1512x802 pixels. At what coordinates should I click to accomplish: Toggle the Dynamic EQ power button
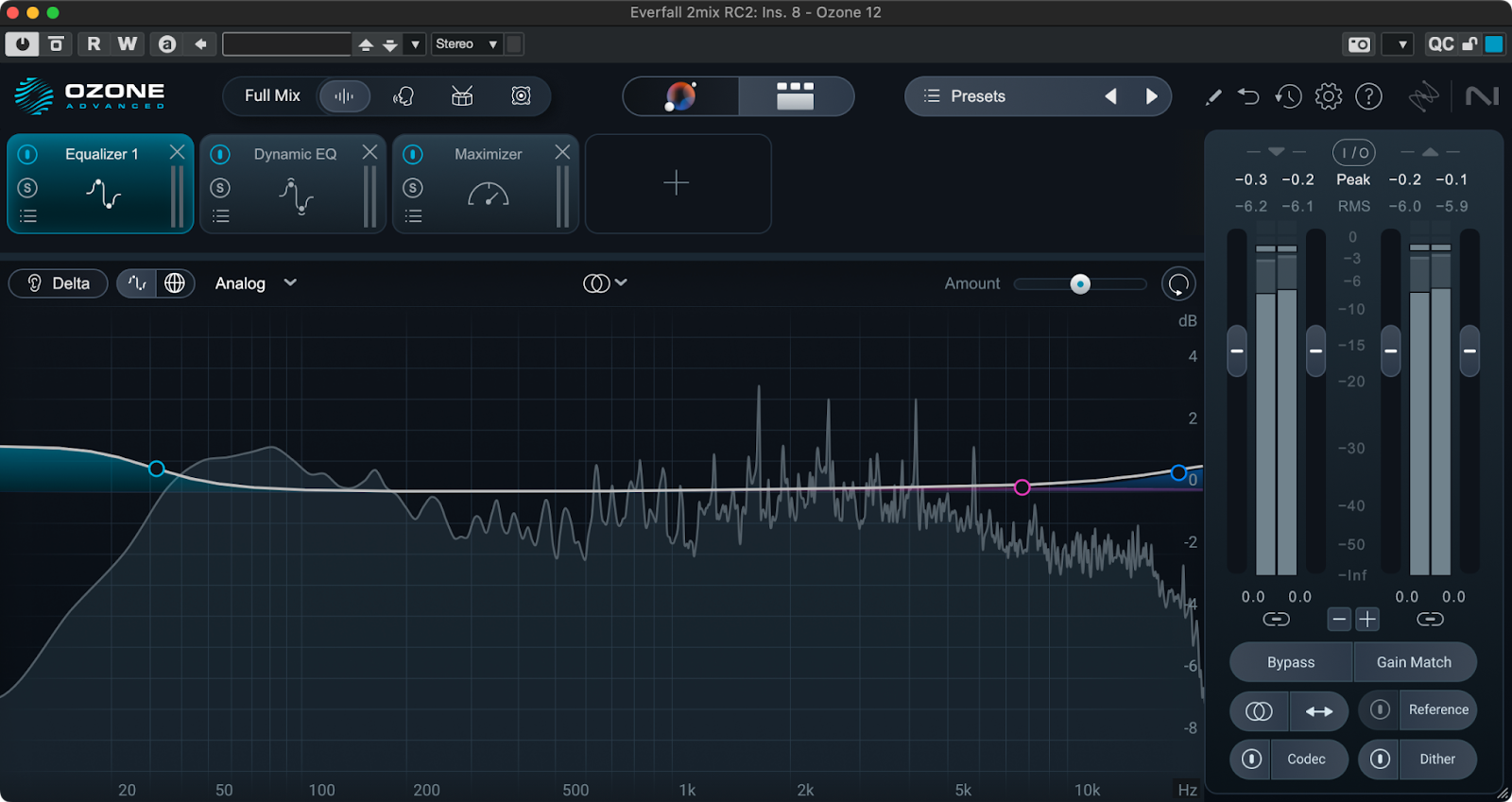tap(220, 154)
